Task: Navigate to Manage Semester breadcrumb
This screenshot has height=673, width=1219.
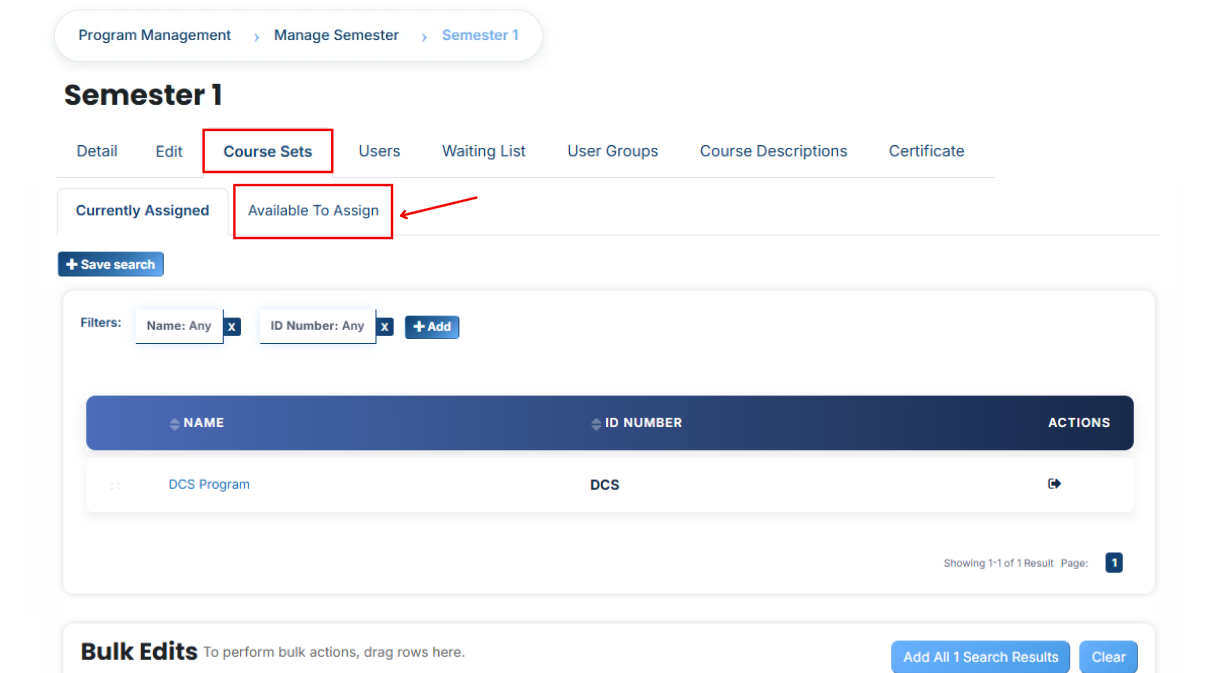Action: 336,35
